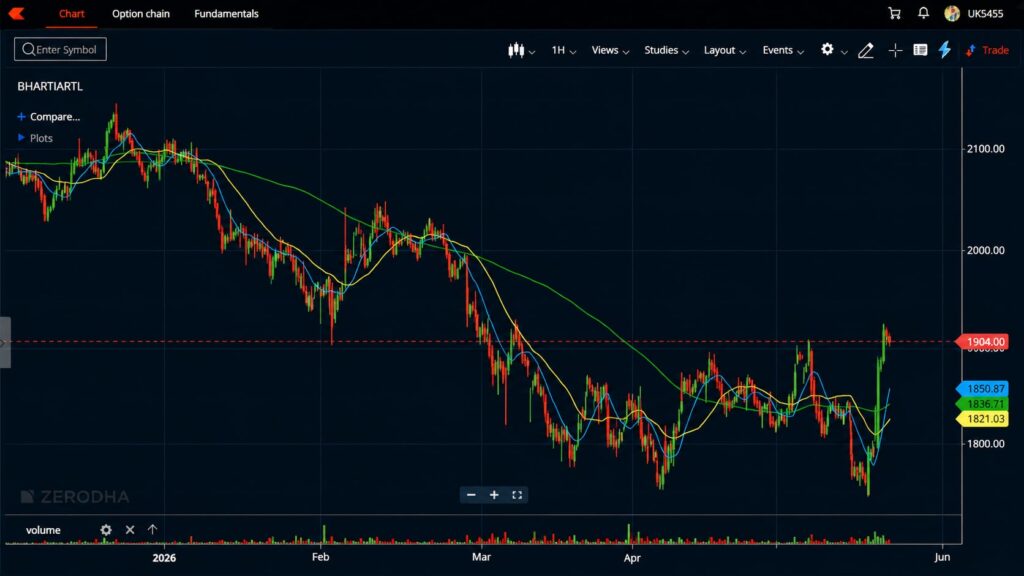Viewport: 1024px width, 576px height.
Task: Open the volume study settings gear
Action: point(106,530)
